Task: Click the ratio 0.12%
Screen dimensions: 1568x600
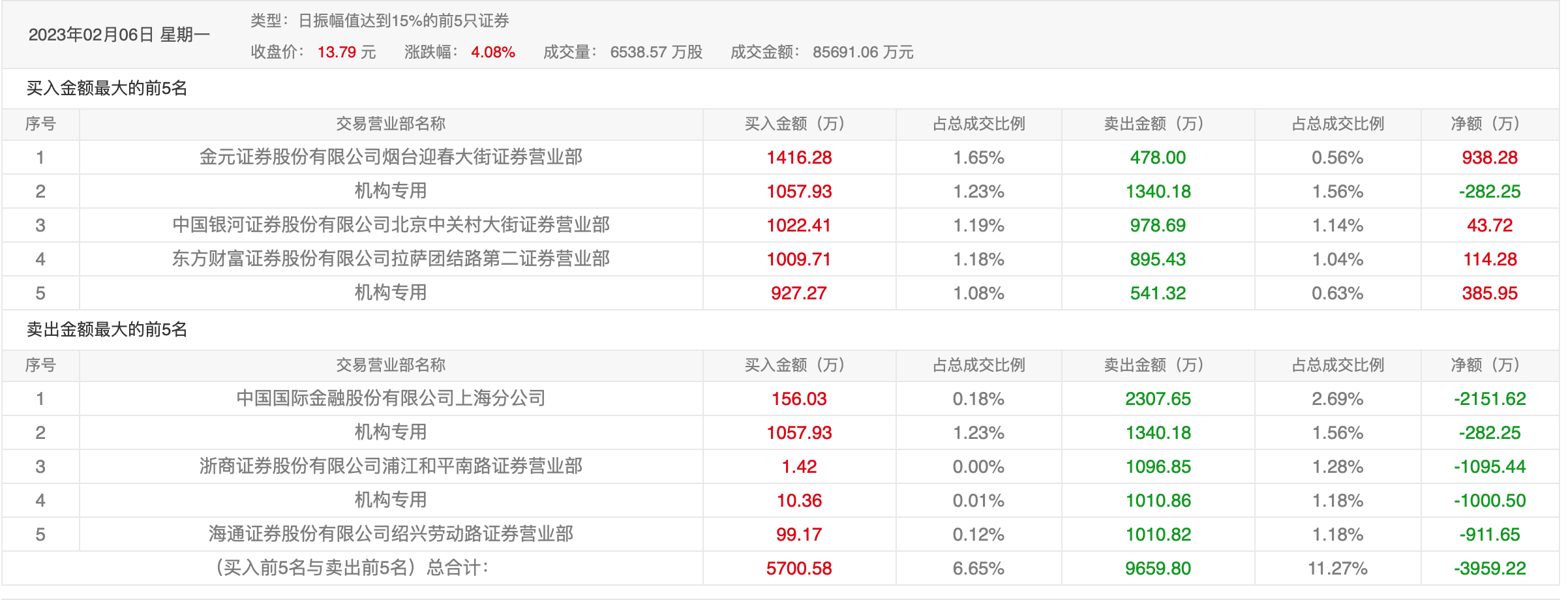Action: (978, 534)
